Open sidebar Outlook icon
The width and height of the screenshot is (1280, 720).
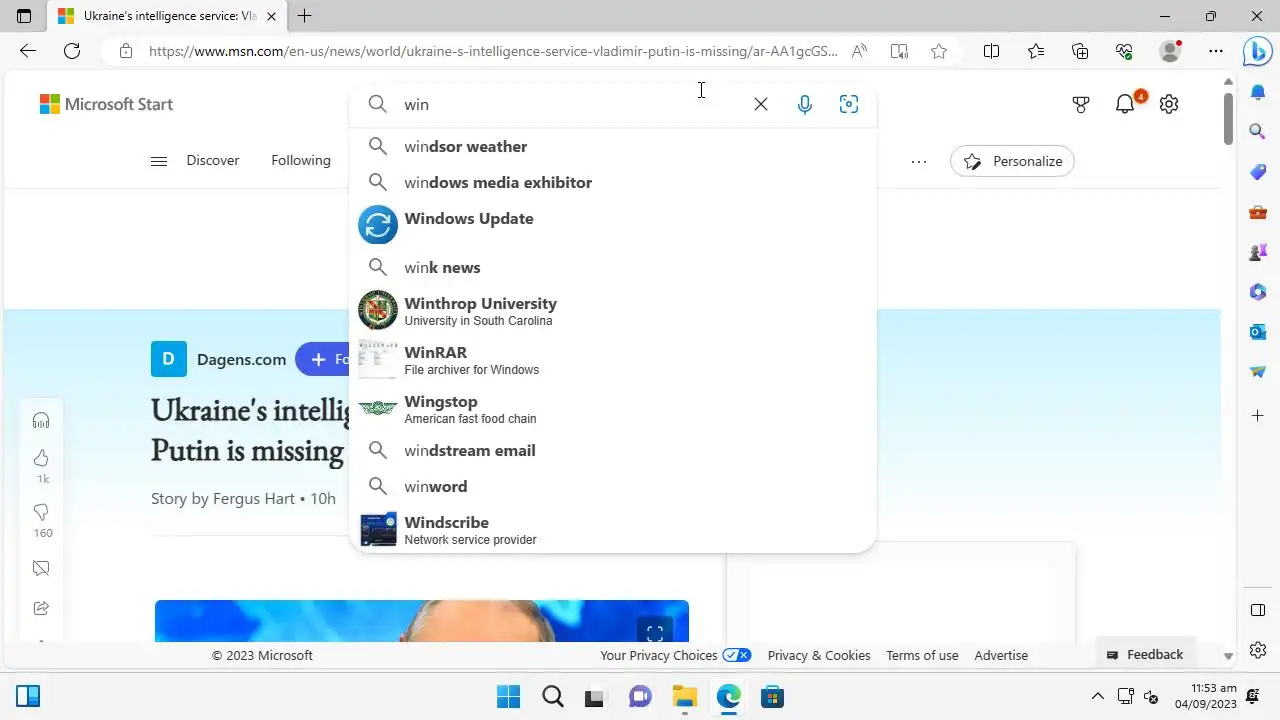click(1258, 331)
